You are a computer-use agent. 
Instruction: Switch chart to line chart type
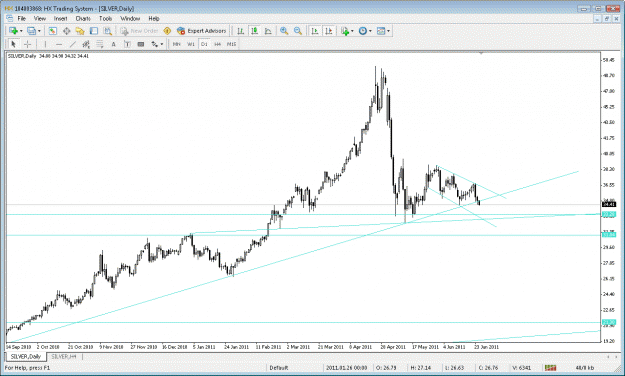(x=268, y=31)
